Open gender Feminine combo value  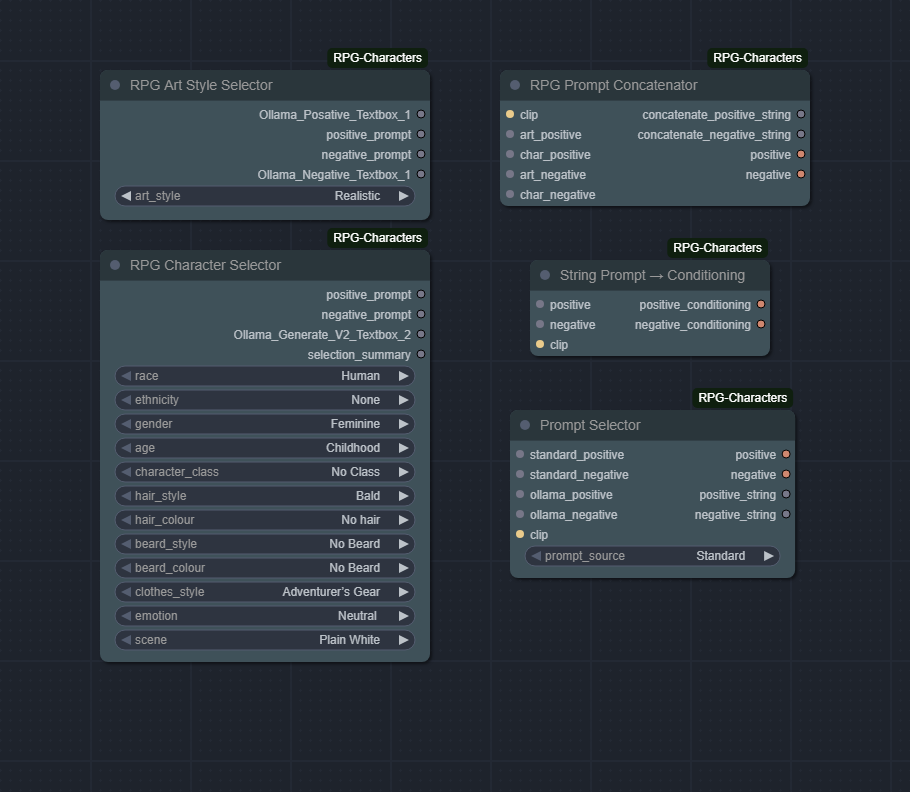[355, 424]
